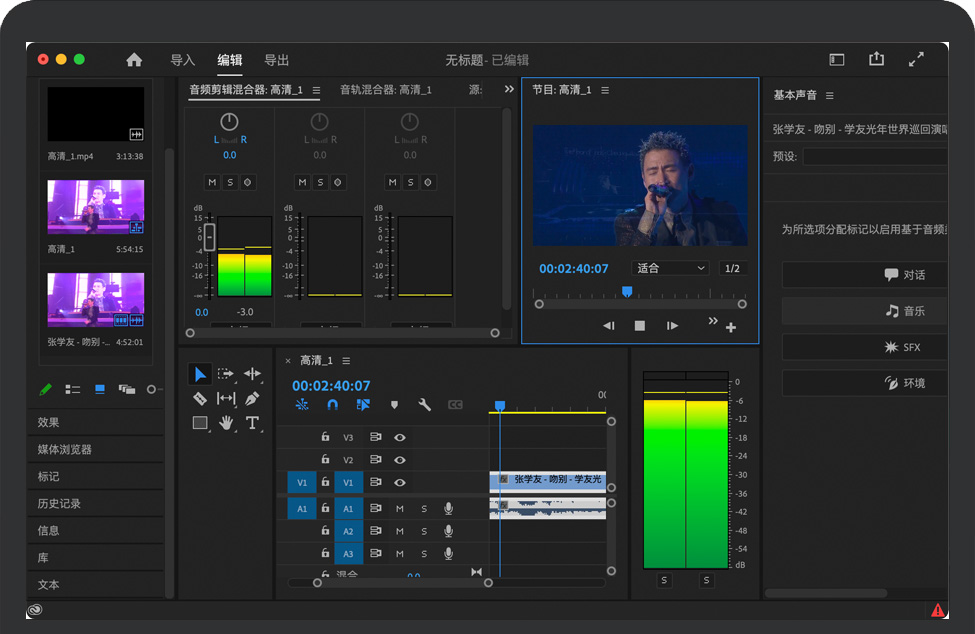
Task: Open timeline display settings wrench
Action: tap(424, 405)
